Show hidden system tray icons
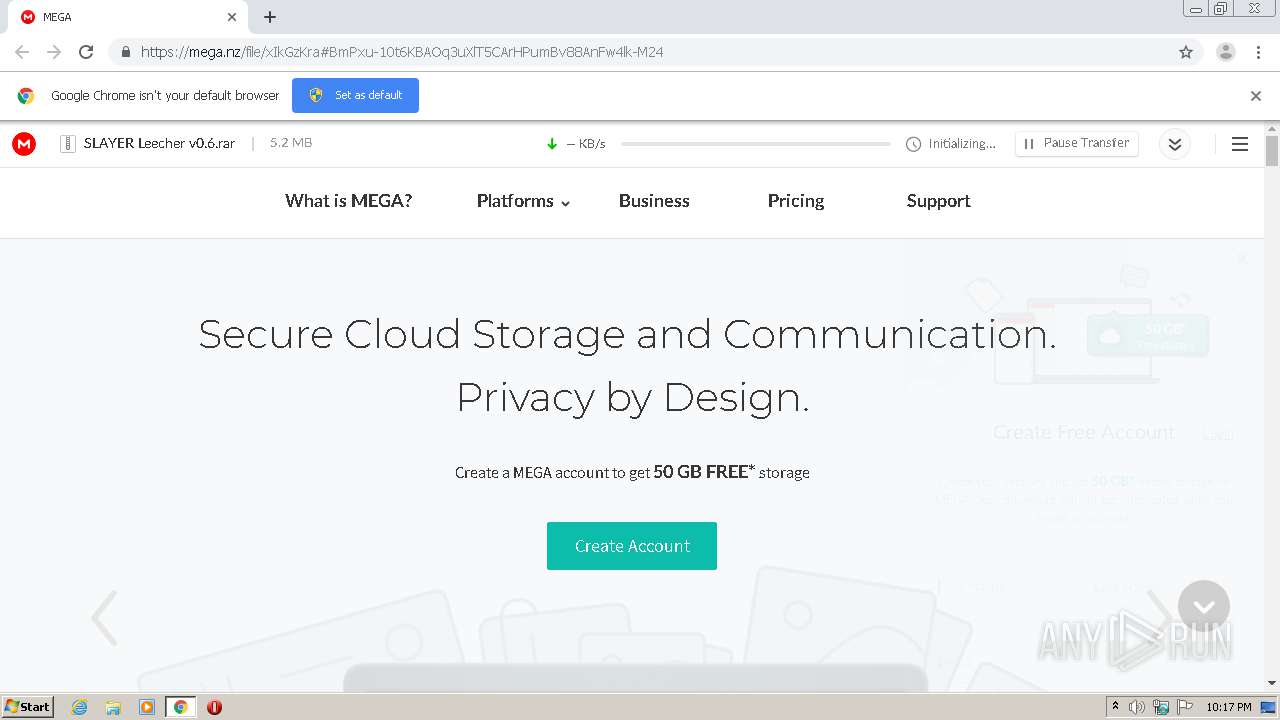The height and width of the screenshot is (720, 1280). [x=1115, y=707]
